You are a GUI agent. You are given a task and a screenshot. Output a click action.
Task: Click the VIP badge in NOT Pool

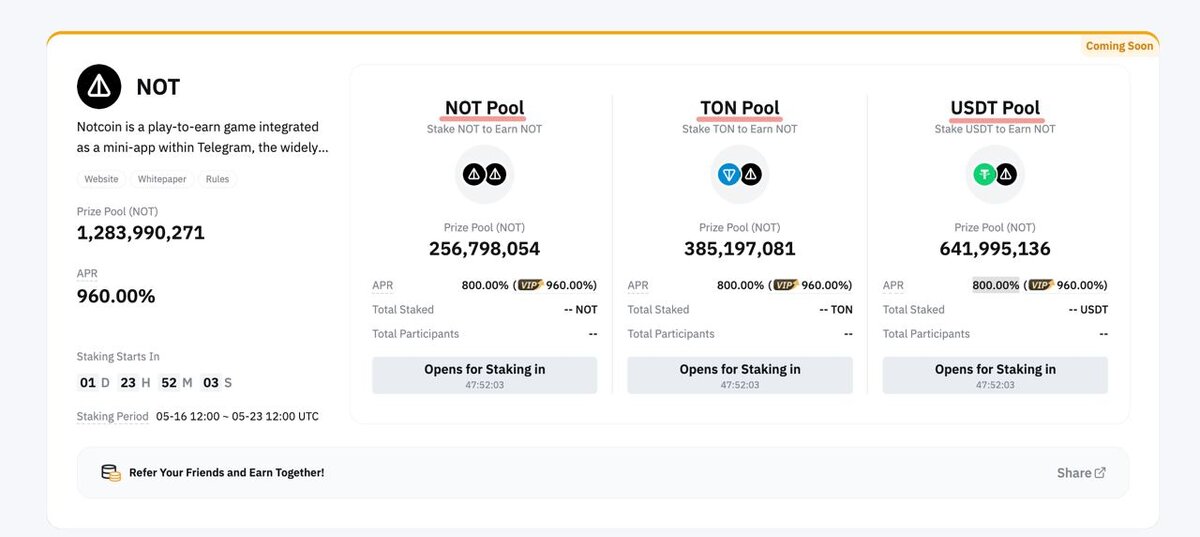pos(531,285)
